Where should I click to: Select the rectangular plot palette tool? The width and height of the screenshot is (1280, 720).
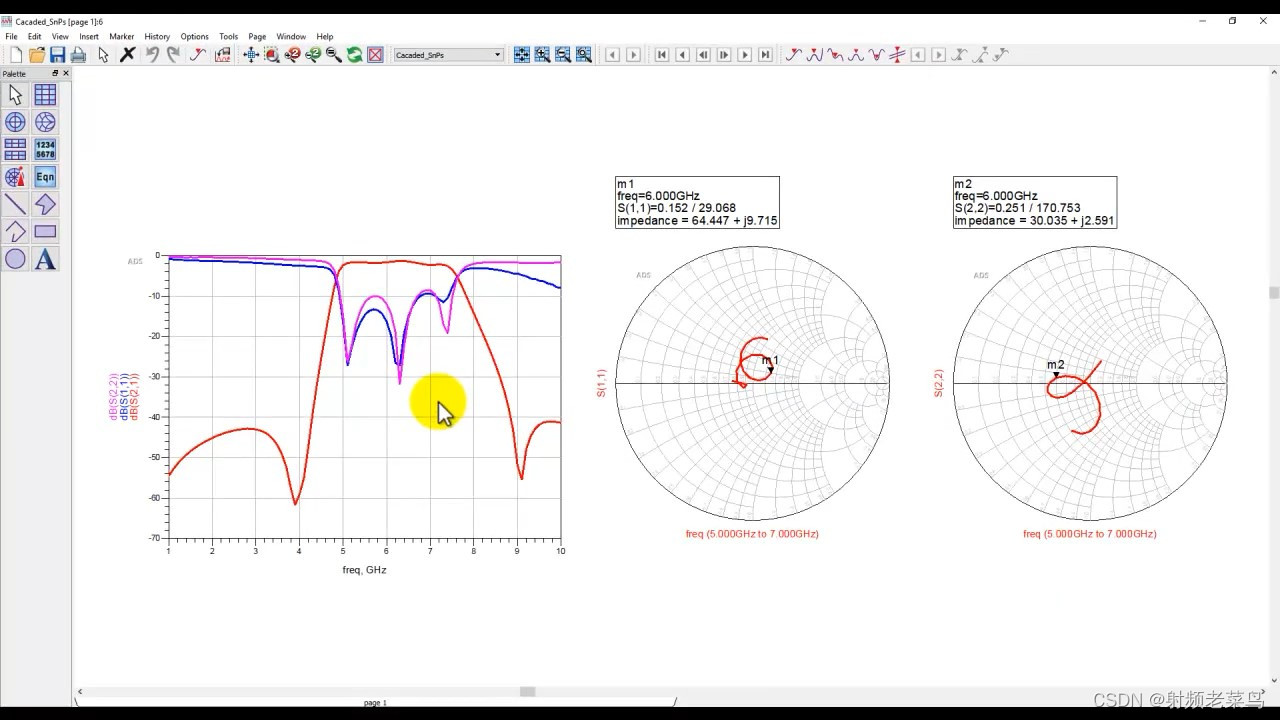click(x=45, y=95)
